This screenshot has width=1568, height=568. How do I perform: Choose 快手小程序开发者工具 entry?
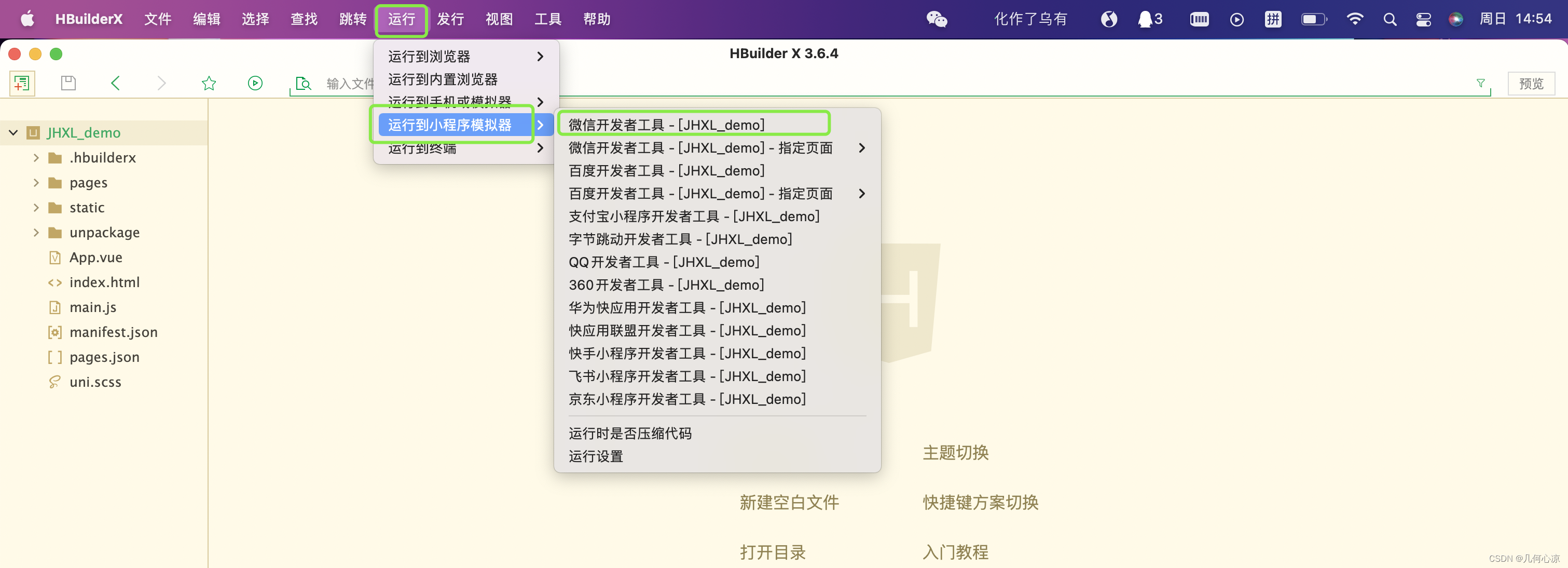717,353
